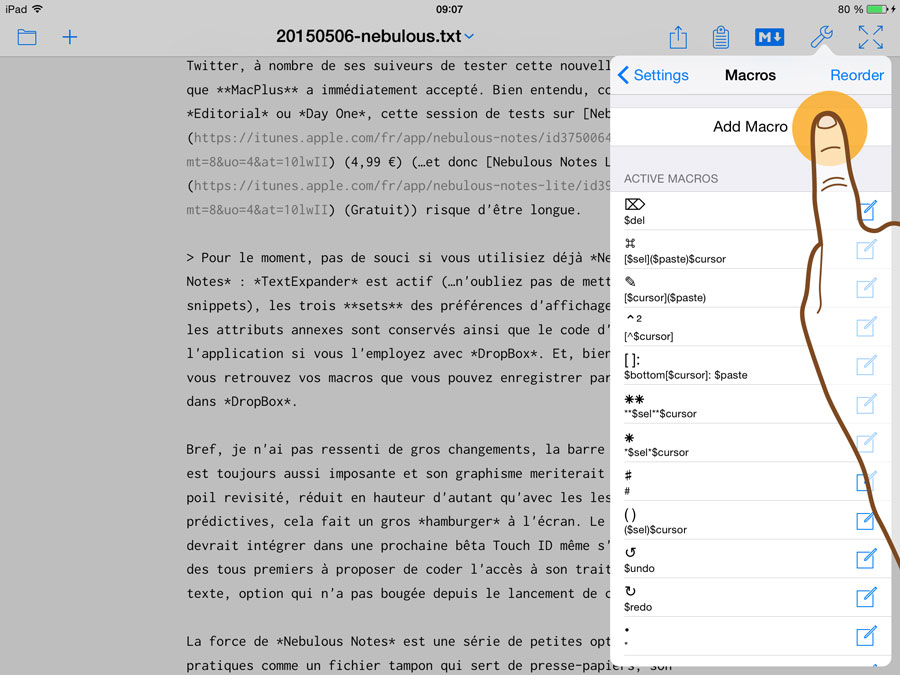Tap the share/export icon
The height and width of the screenshot is (675, 900).
(678, 38)
